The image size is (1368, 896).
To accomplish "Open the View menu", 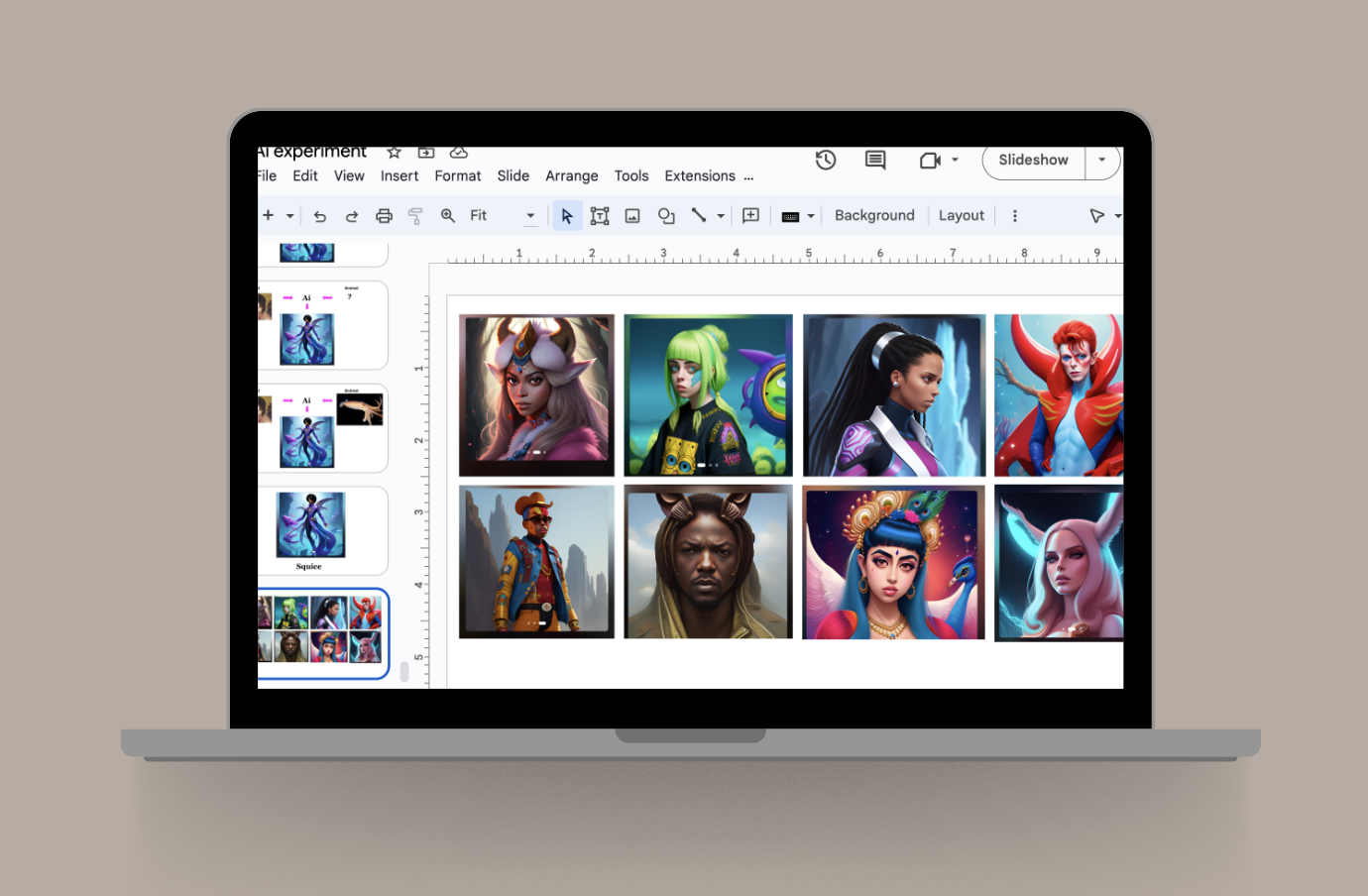I will pyautogui.click(x=349, y=175).
